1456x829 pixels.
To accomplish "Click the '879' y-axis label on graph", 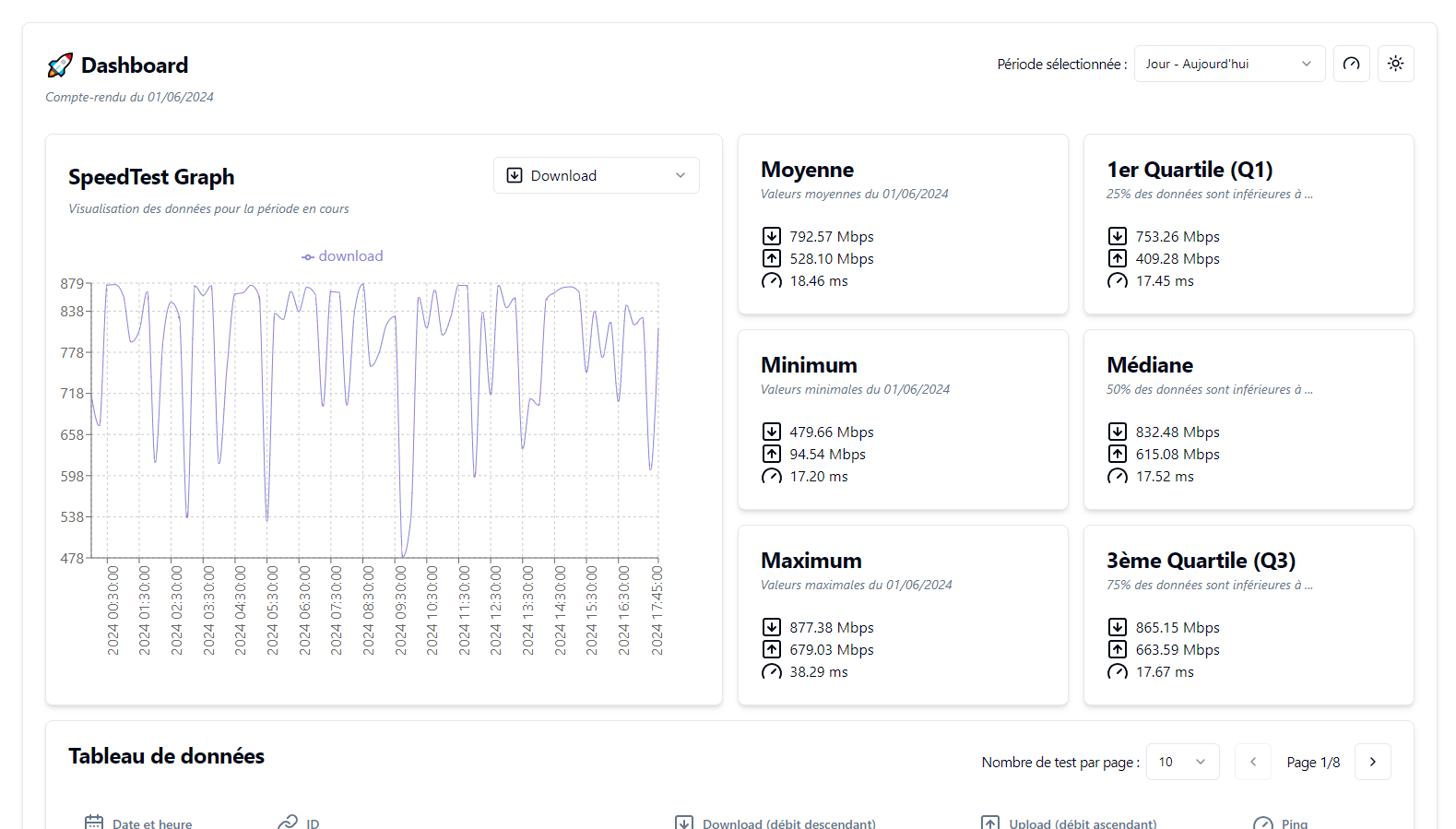I will pyautogui.click(x=72, y=283).
